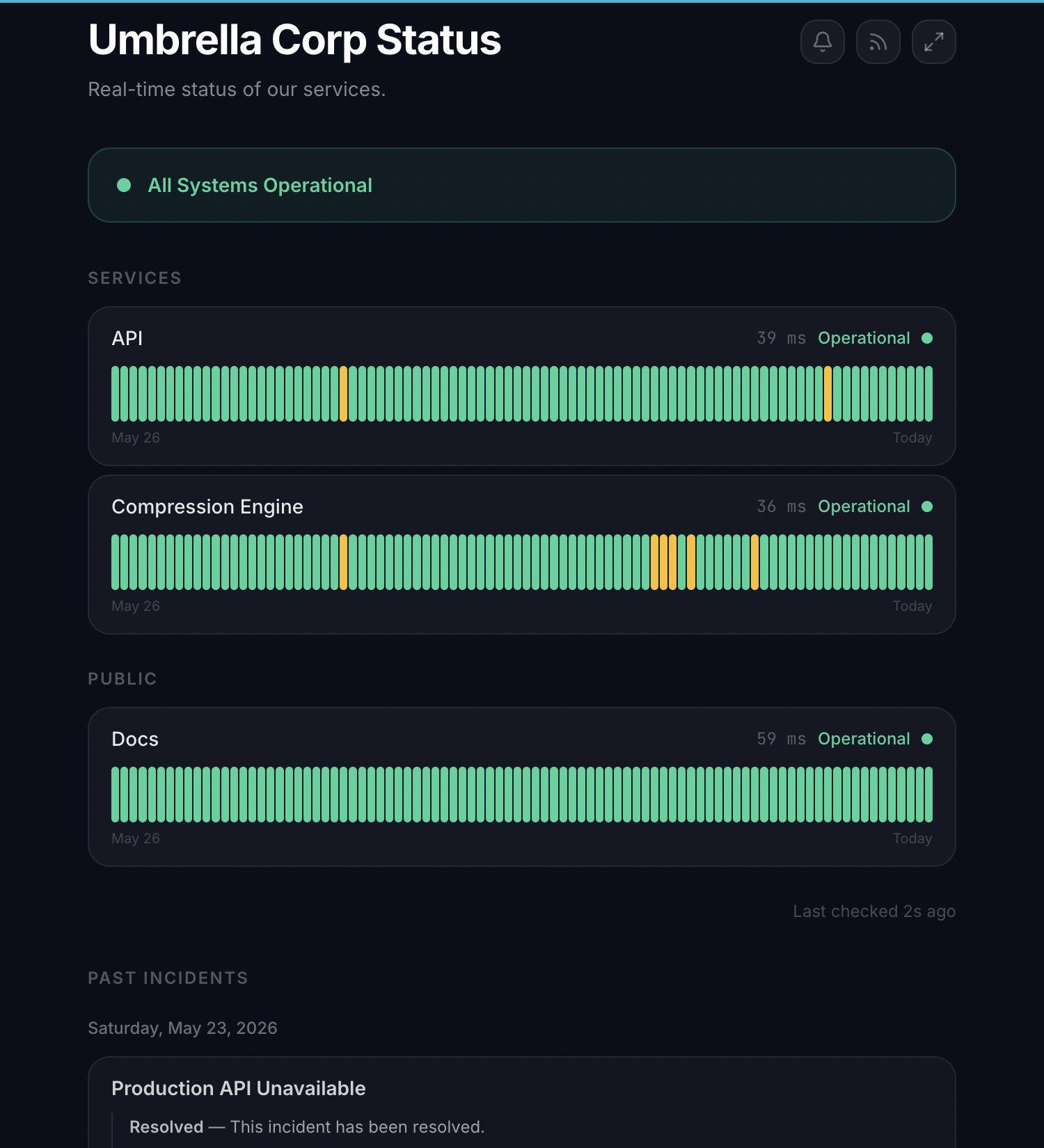Click the PAST INCIDENTS heading
The image size is (1044, 1148).
coord(168,978)
